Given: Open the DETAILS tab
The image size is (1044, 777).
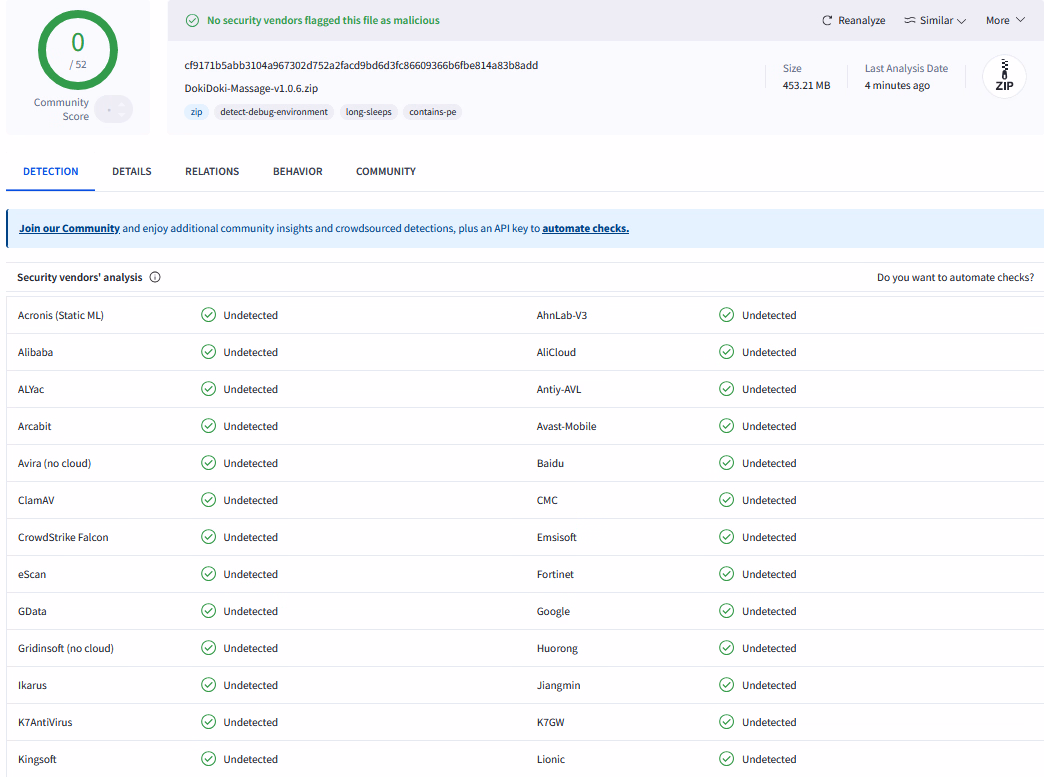Looking at the screenshot, I should 132,171.
